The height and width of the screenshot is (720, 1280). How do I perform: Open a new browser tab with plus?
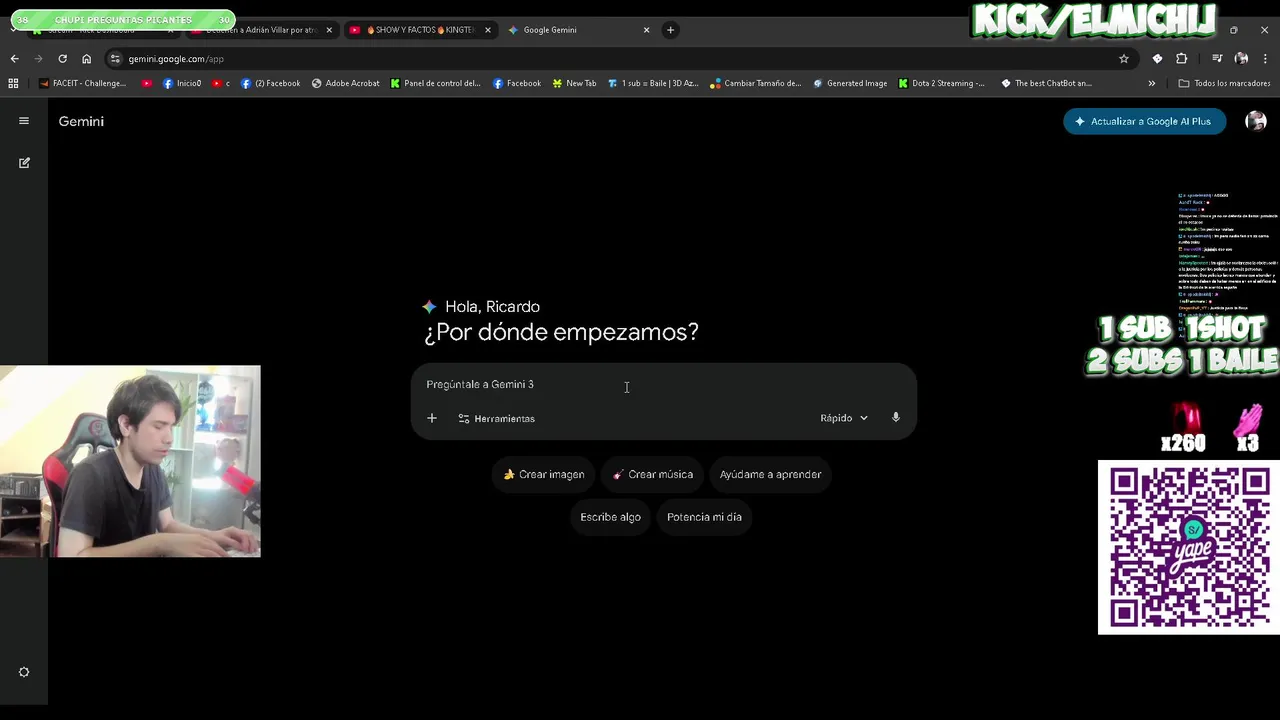pos(670,30)
